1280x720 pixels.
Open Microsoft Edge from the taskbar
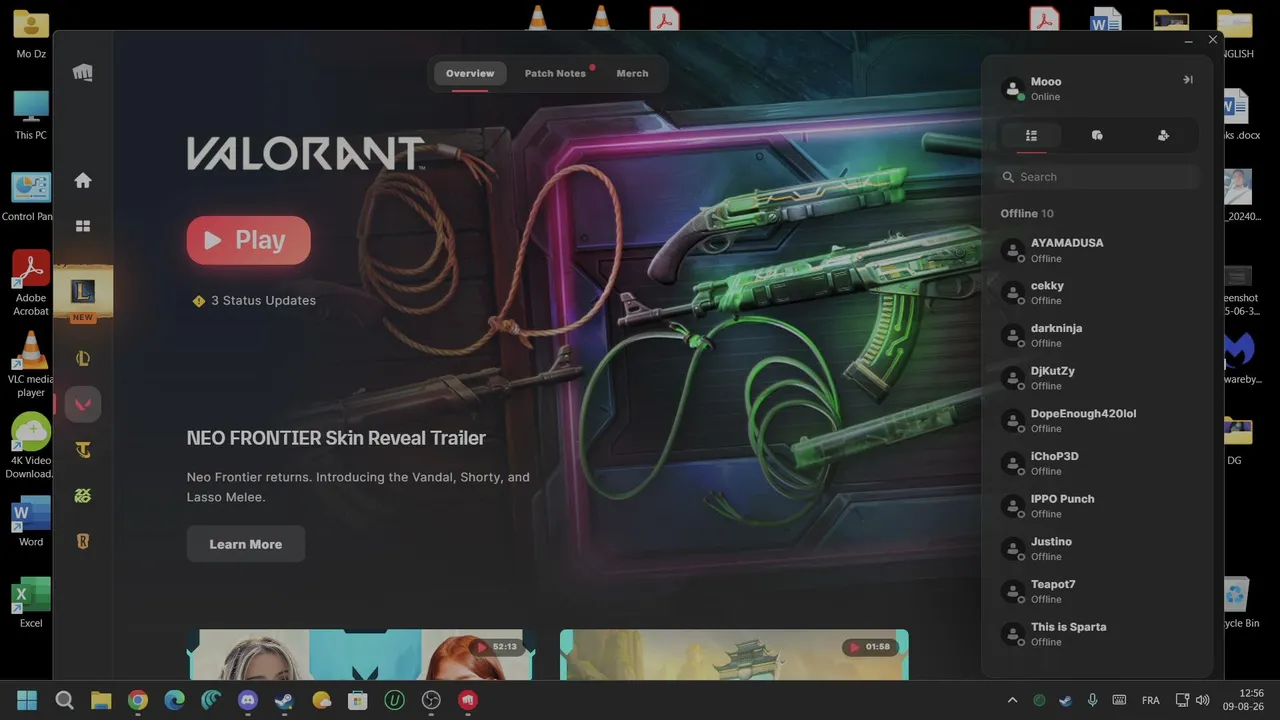point(174,700)
